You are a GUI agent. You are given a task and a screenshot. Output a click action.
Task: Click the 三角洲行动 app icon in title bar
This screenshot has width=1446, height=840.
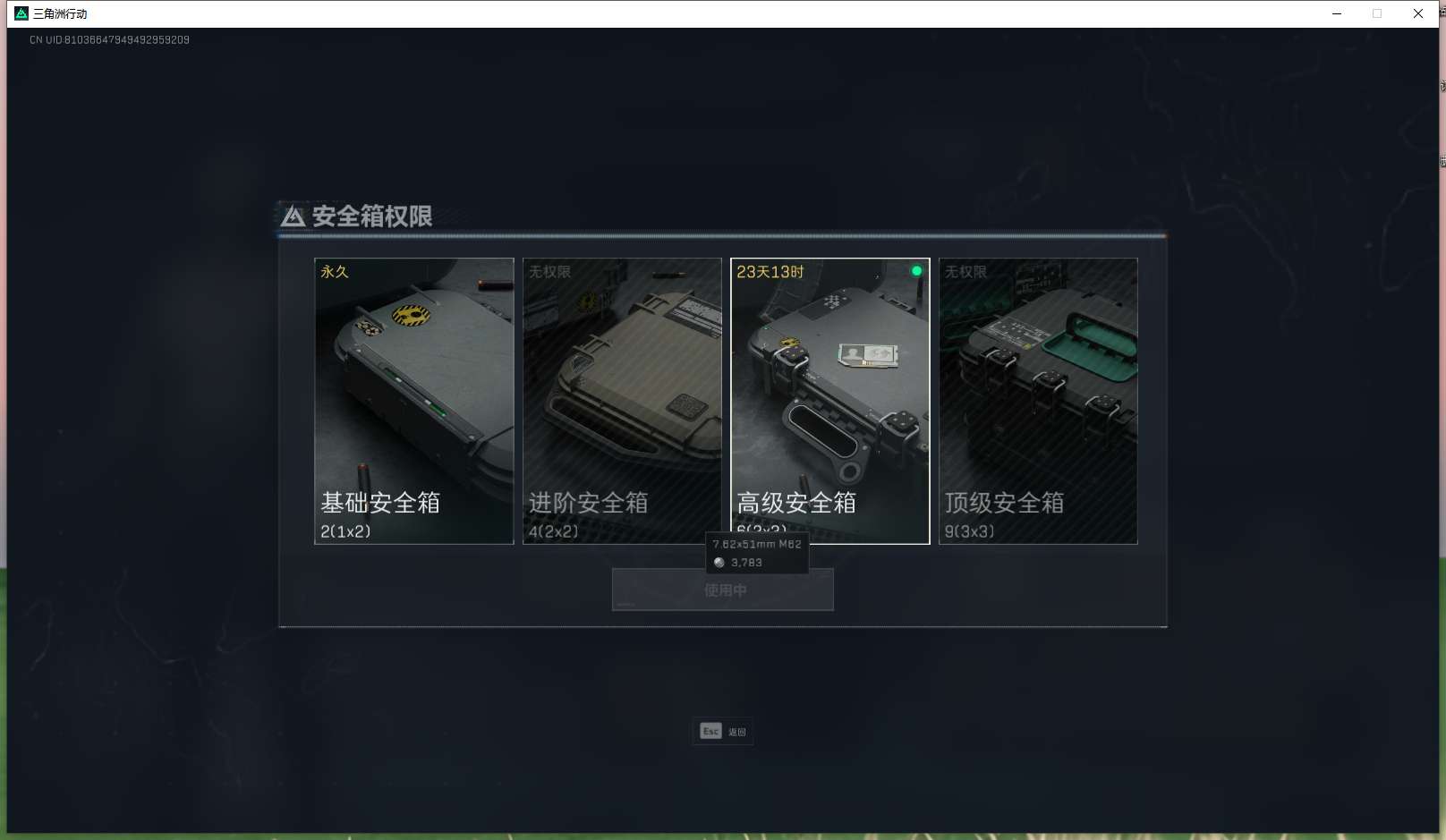coord(21,13)
